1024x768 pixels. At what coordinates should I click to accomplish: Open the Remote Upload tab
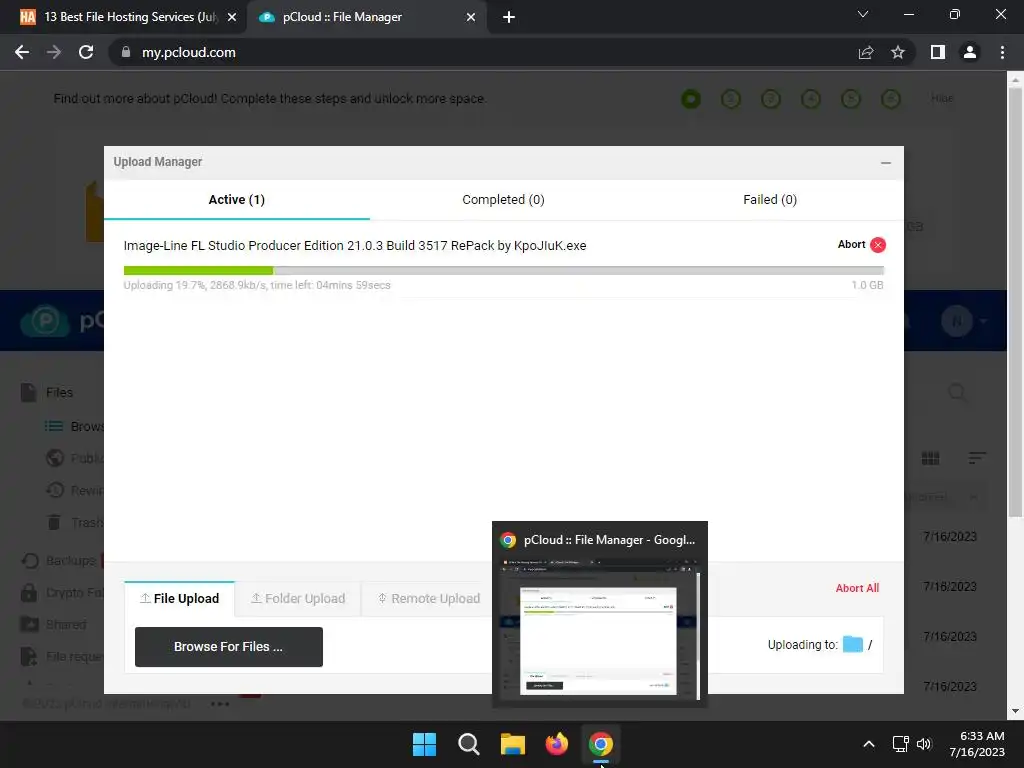click(429, 598)
